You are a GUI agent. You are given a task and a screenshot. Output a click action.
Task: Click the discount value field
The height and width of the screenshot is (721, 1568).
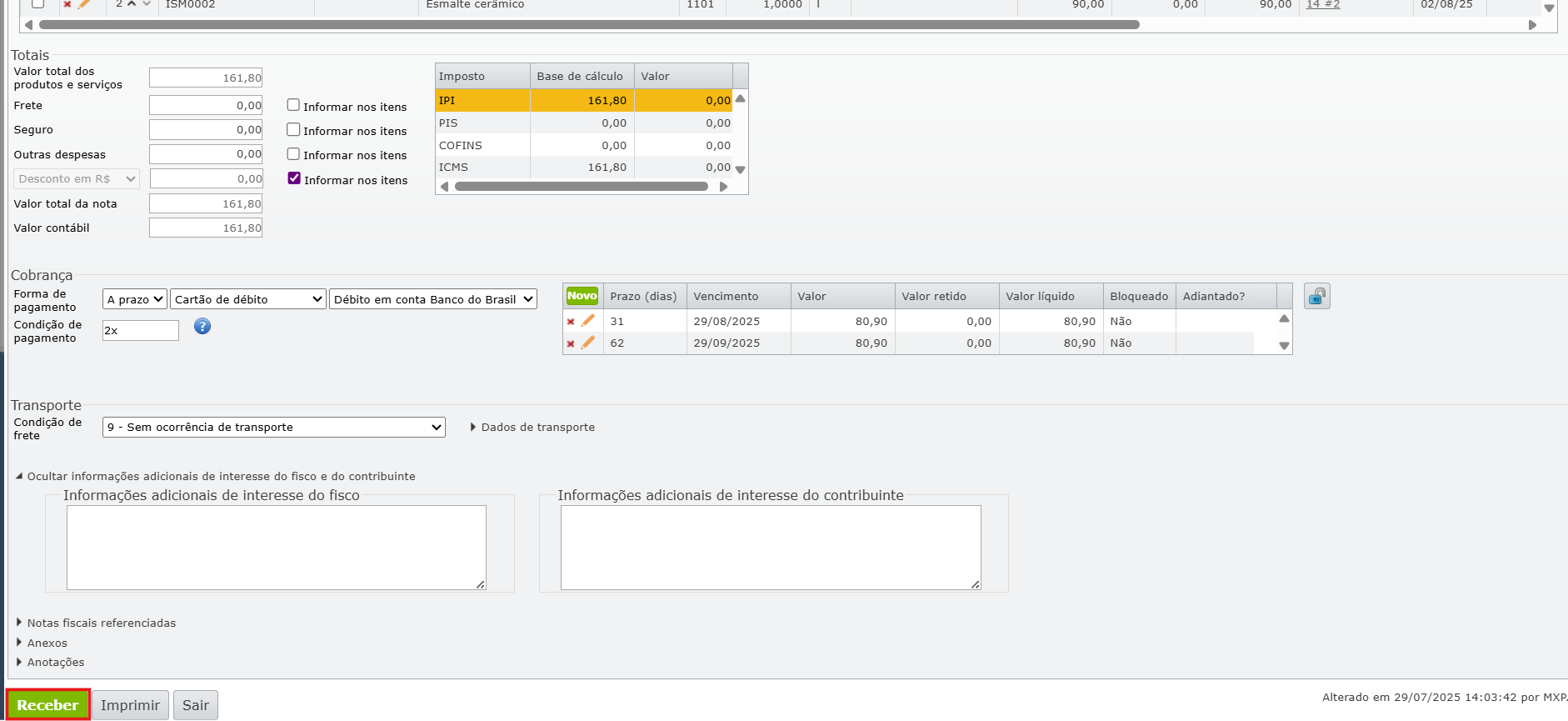click(x=207, y=179)
